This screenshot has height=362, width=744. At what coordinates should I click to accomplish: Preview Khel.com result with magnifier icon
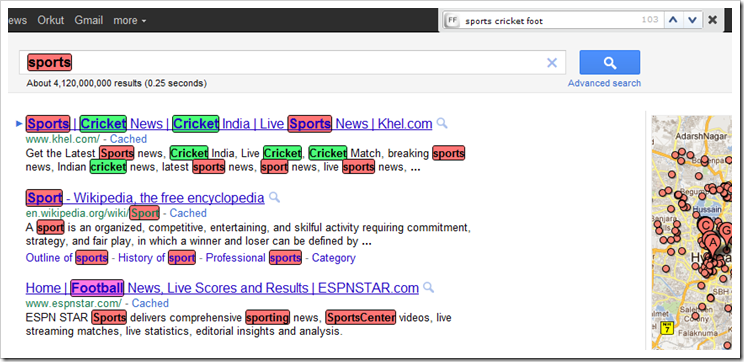click(x=442, y=123)
